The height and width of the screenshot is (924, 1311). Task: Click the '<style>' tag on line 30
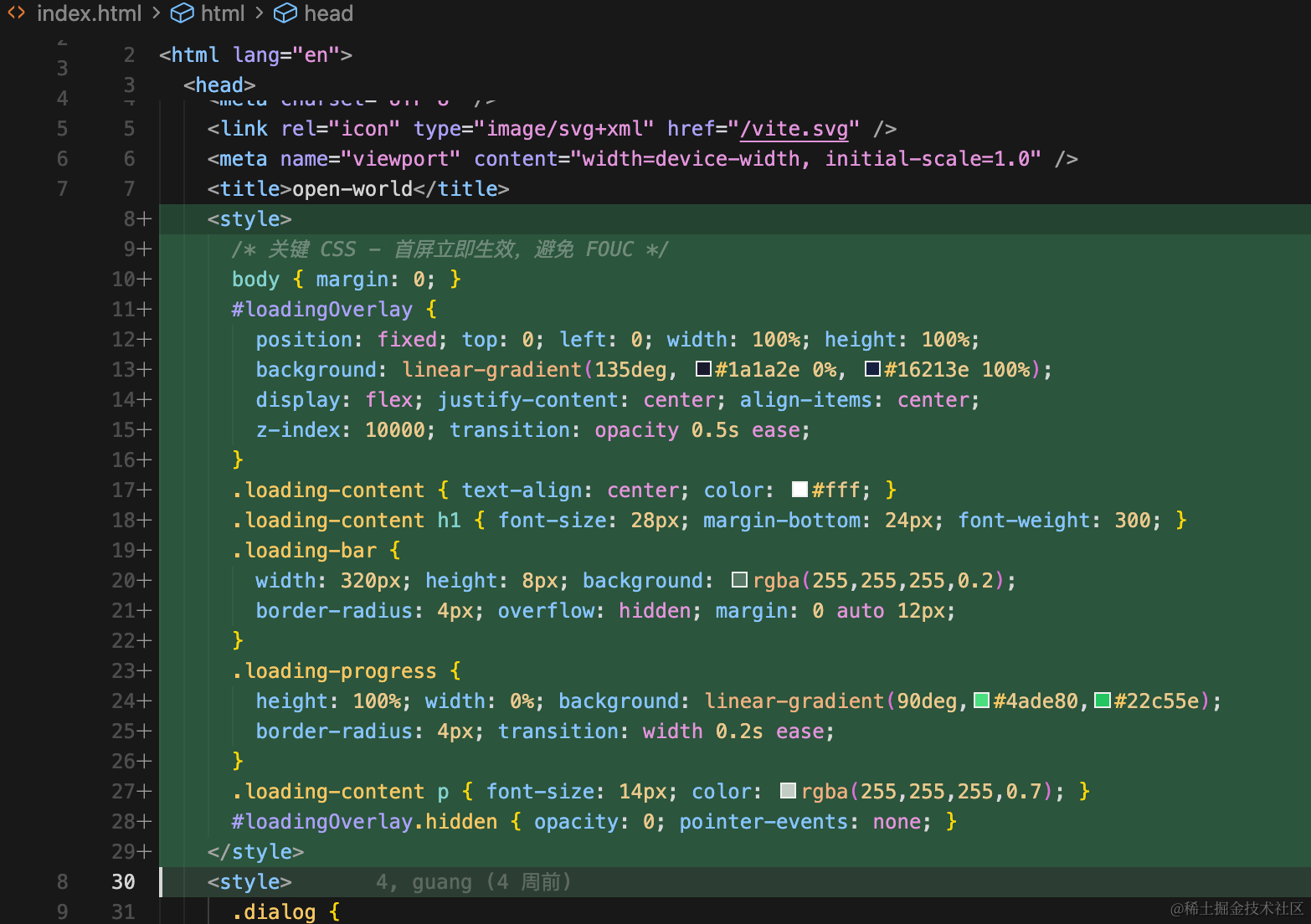249,882
